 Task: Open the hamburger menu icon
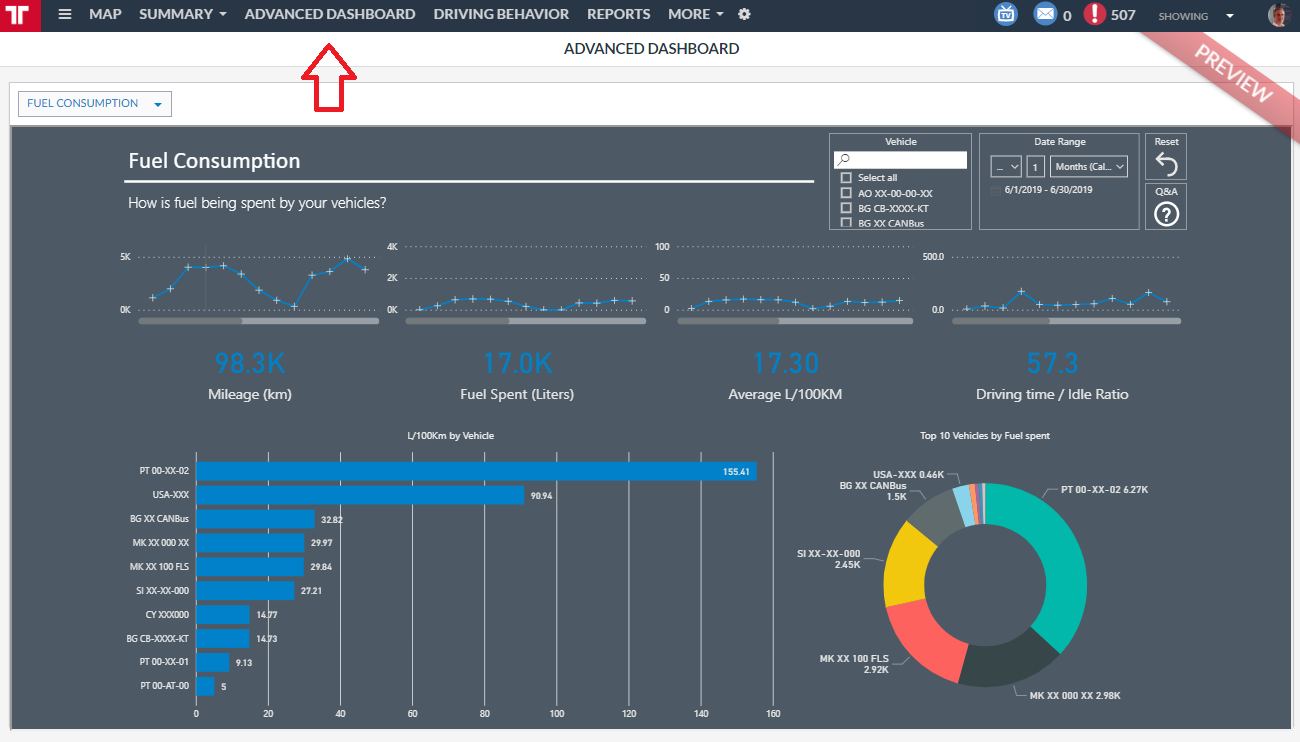click(65, 15)
